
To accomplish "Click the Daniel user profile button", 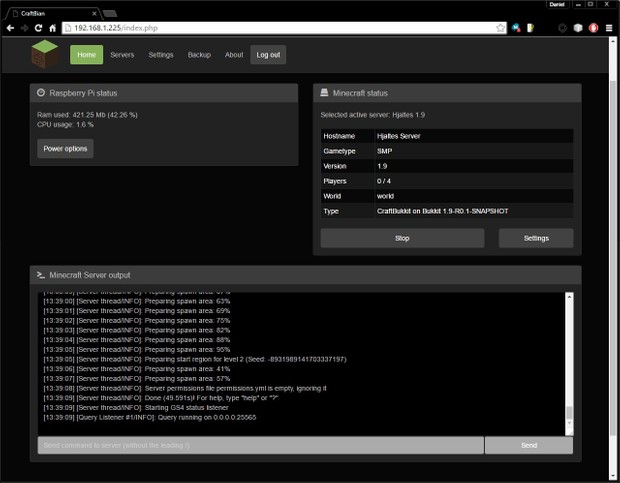I will click(557, 4).
